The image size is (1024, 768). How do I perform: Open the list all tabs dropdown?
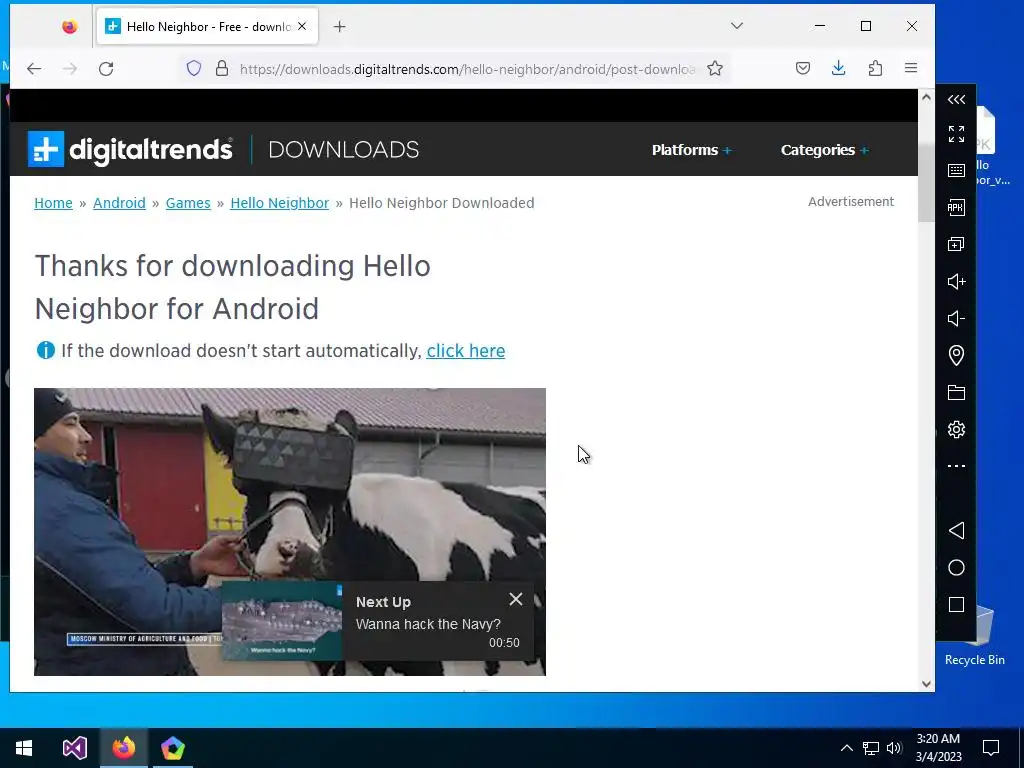point(737,26)
